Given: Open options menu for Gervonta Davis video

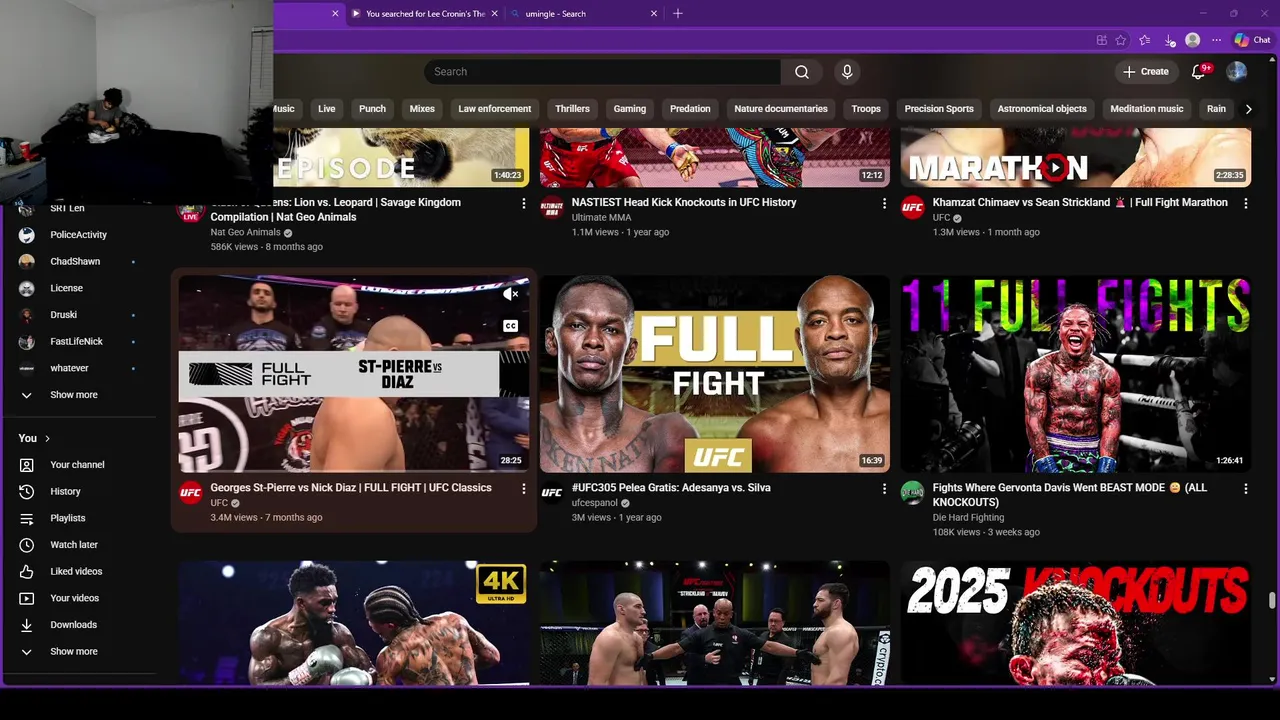Looking at the screenshot, I should [1245, 488].
